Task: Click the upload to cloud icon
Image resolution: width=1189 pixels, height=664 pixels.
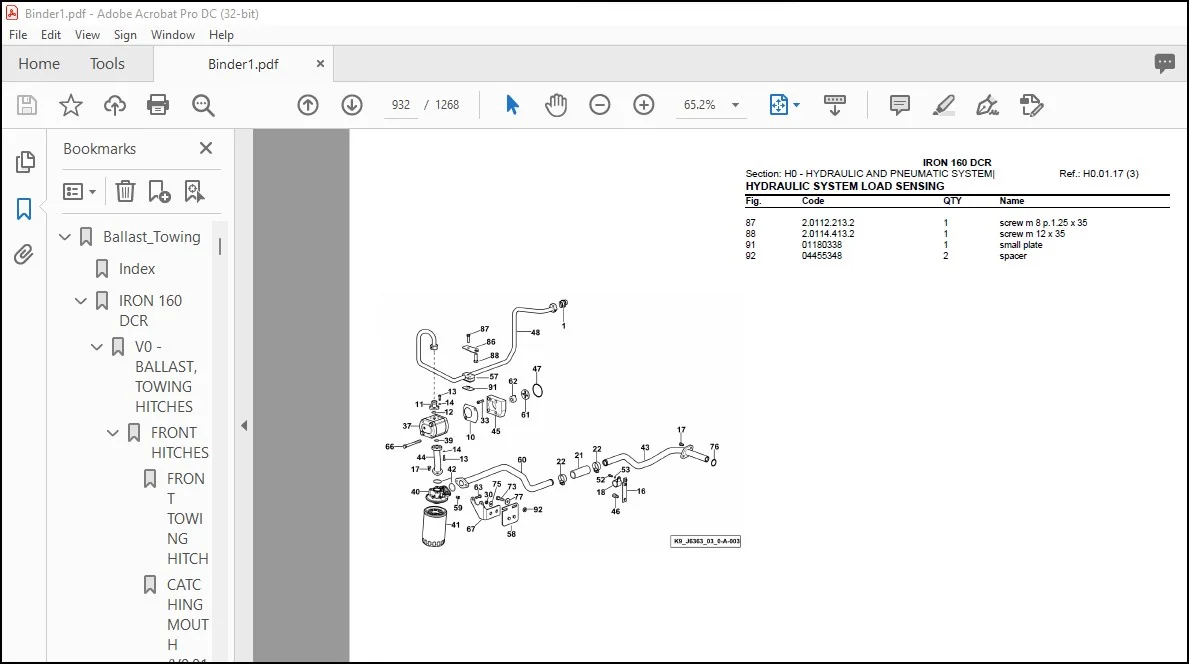Action: (115, 105)
